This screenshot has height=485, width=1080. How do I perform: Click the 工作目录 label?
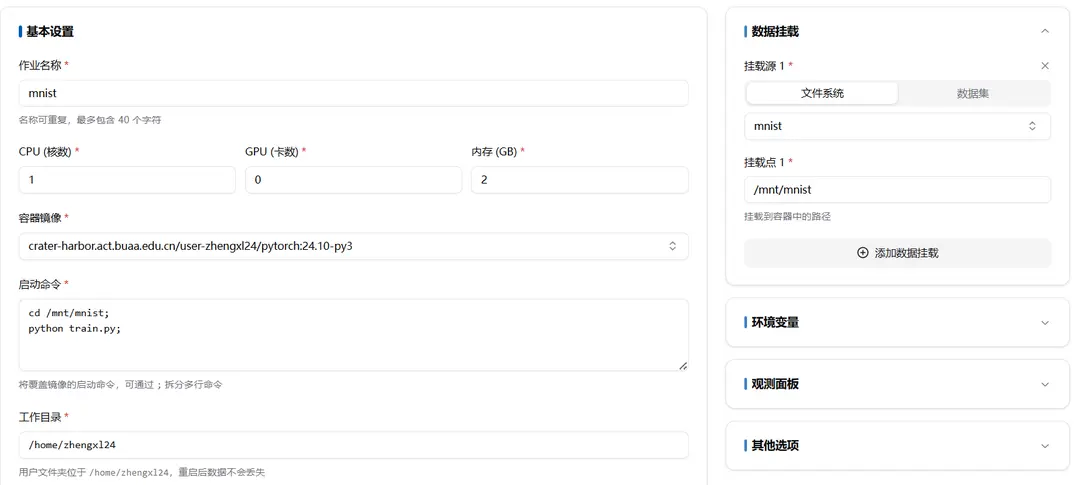(x=44, y=417)
